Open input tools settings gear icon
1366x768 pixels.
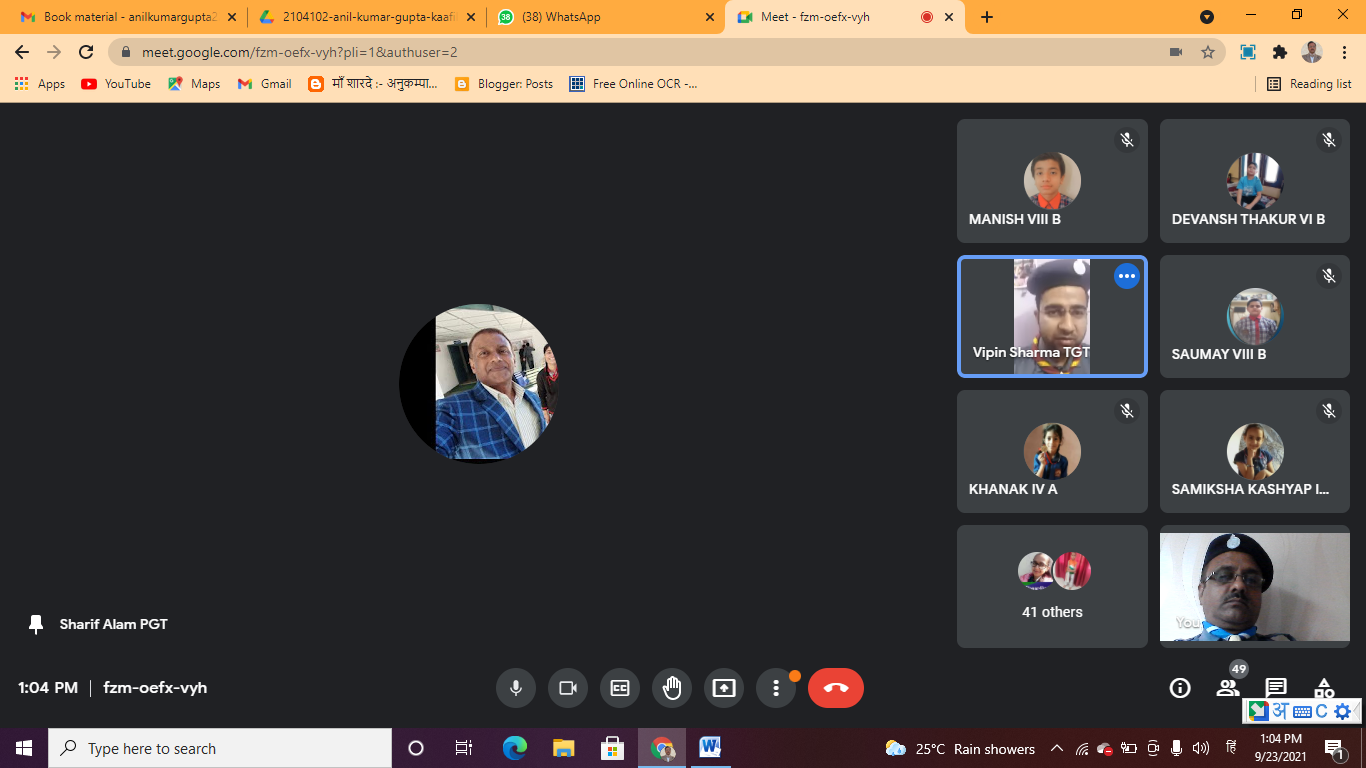pos(1342,711)
